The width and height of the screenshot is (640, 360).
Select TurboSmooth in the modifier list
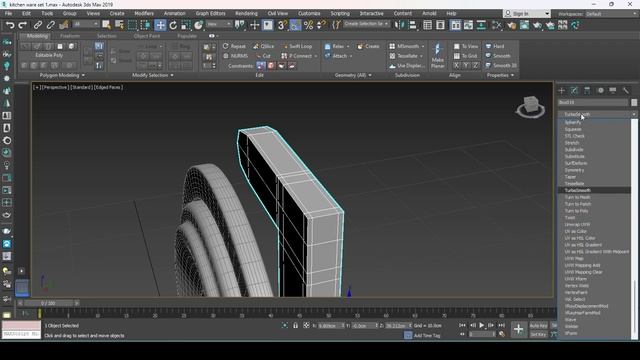(594, 191)
